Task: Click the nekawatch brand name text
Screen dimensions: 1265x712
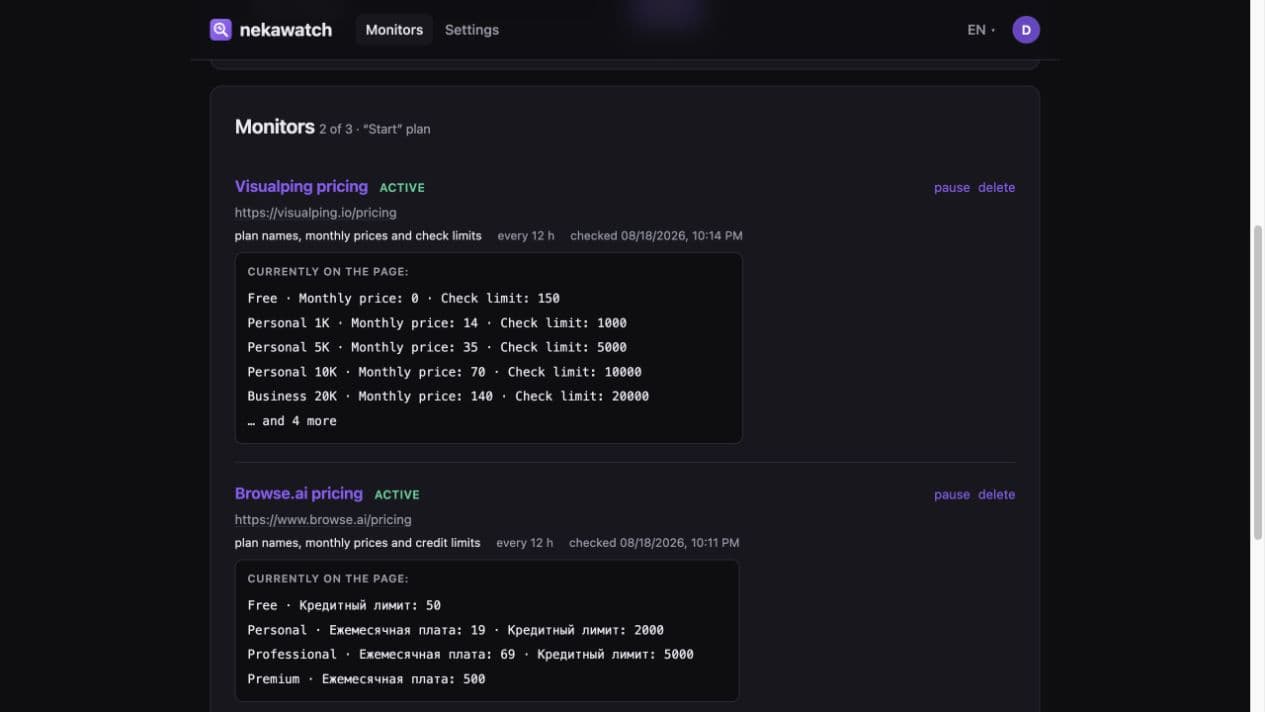Action: pos(286,30)
